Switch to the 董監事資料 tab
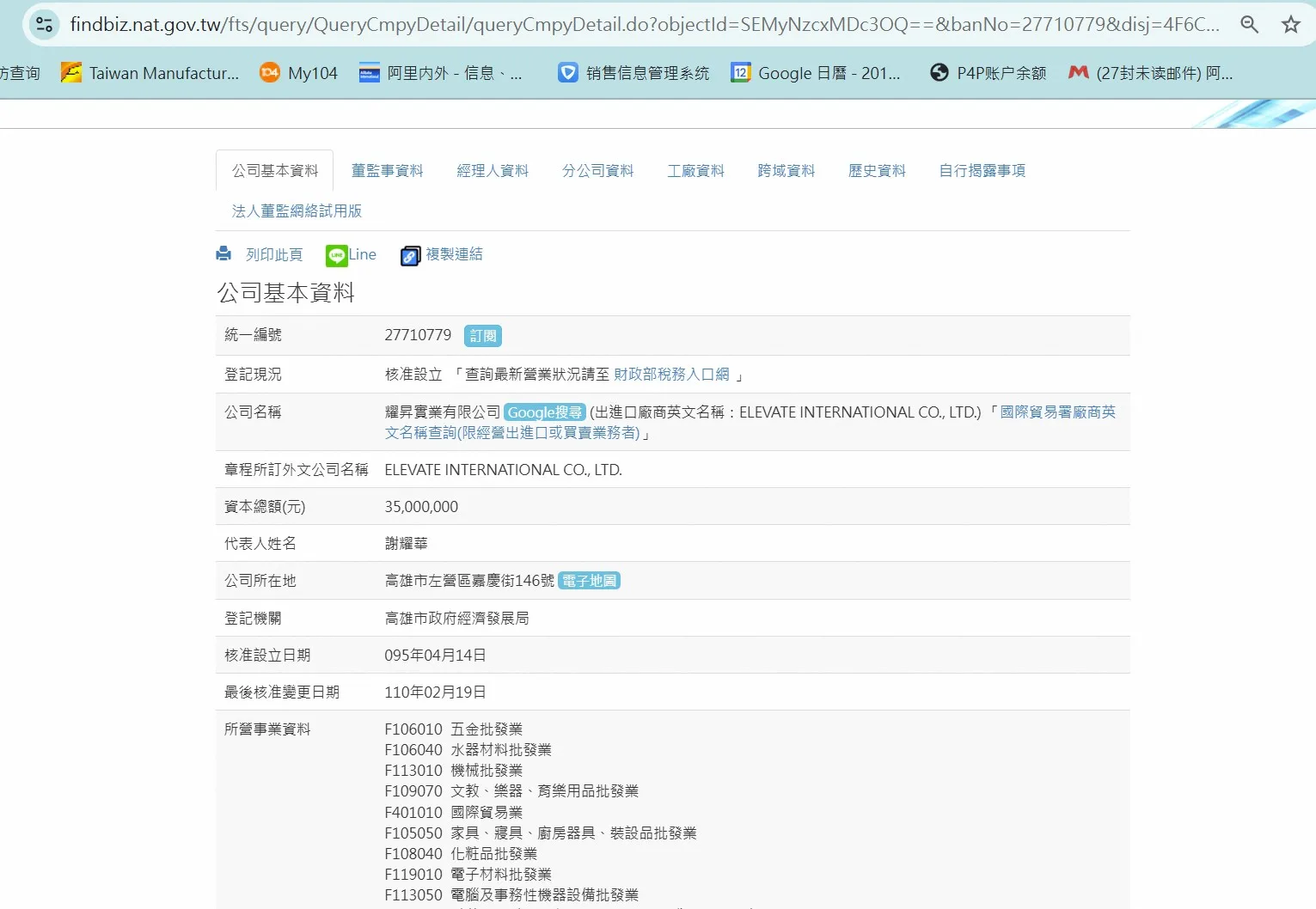This screenshot has width=1316, height=909. [x=387, y=171]
